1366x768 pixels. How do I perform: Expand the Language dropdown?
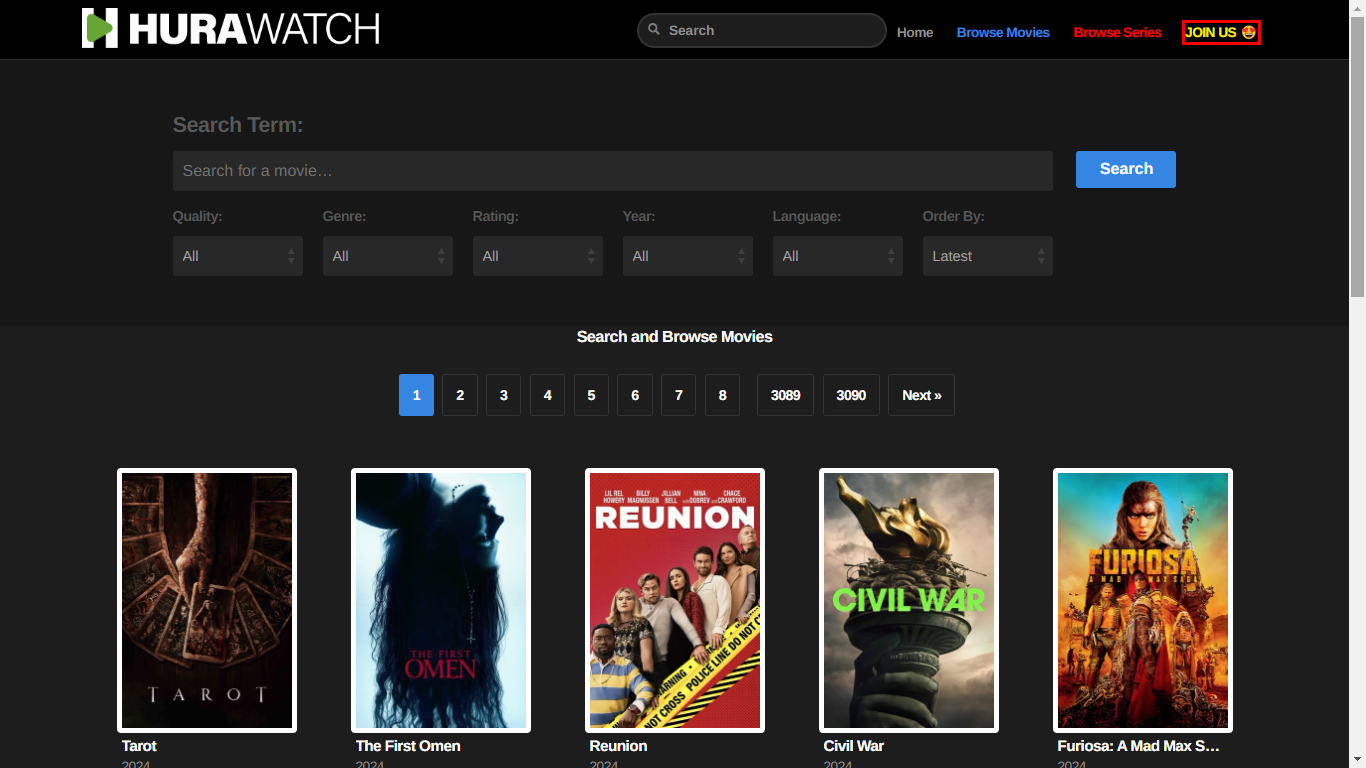coord(837,256)
